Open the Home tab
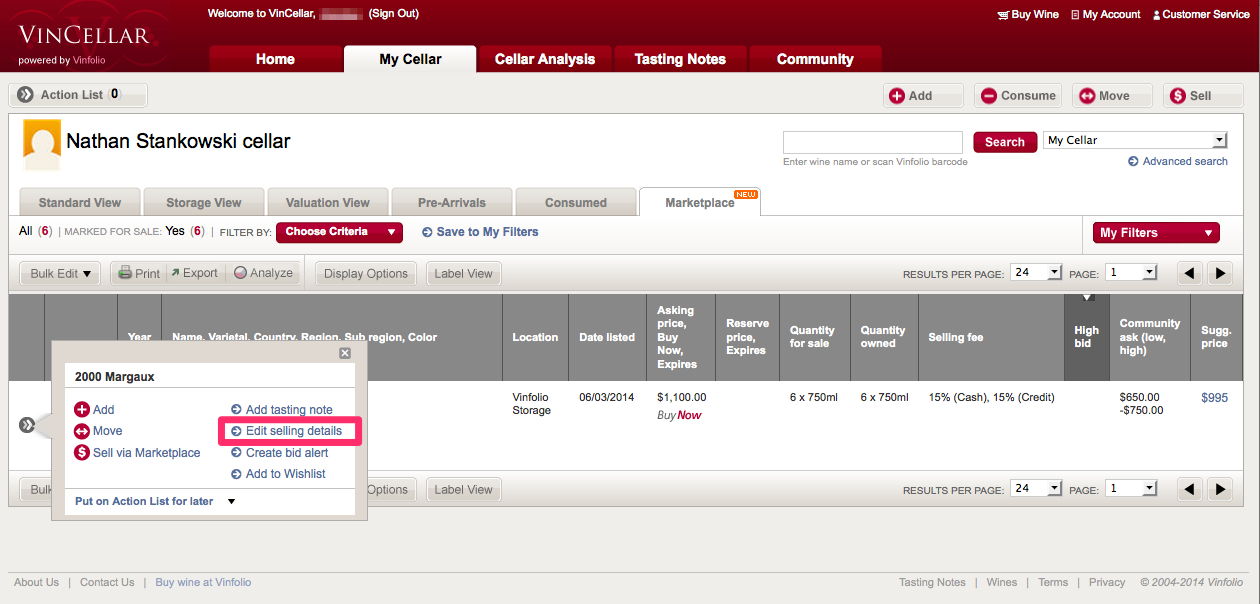Screen dimensions: 1260x604 [x=275, y=59]
